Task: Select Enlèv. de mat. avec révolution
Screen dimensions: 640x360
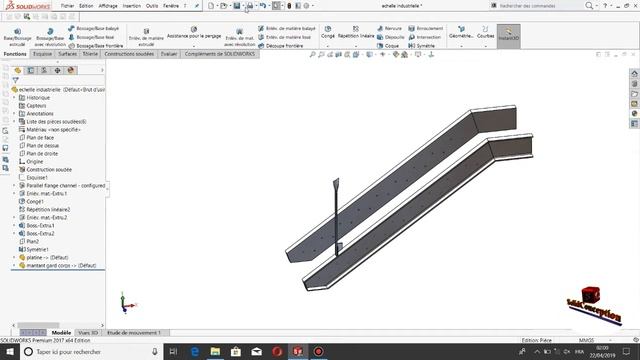Action: click(x=240, y=37)
